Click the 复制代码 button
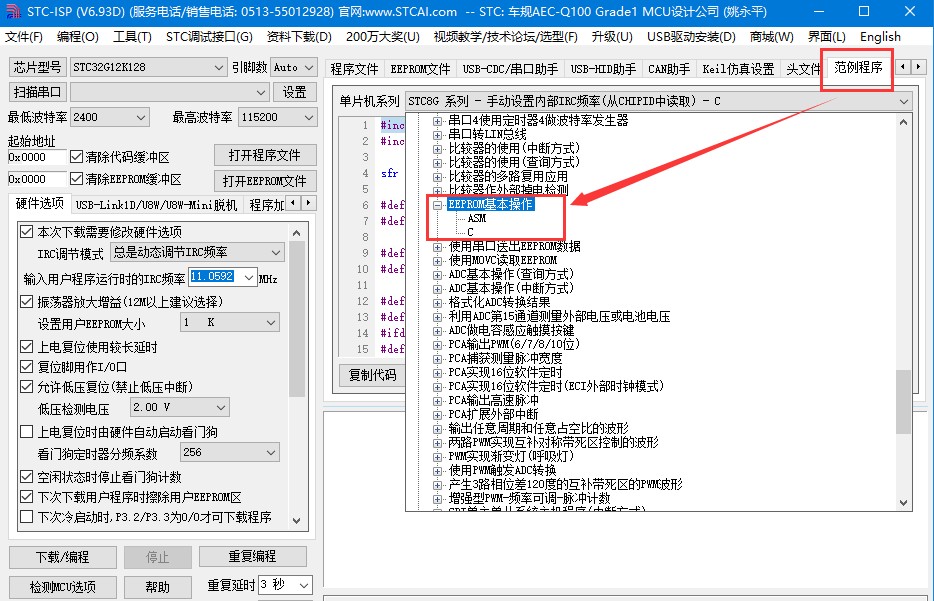Viewport: 934px width, 601px height. (372, 375)
